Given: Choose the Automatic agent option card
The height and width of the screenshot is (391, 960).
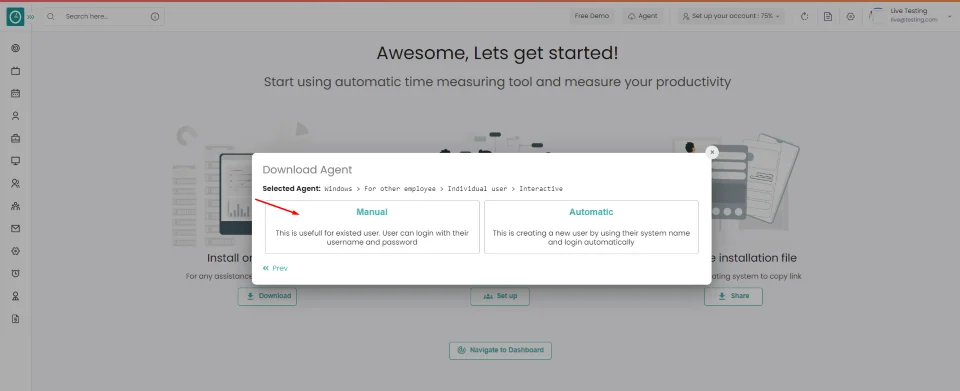Looking at the screenshot, I should [x=591, y=227].
